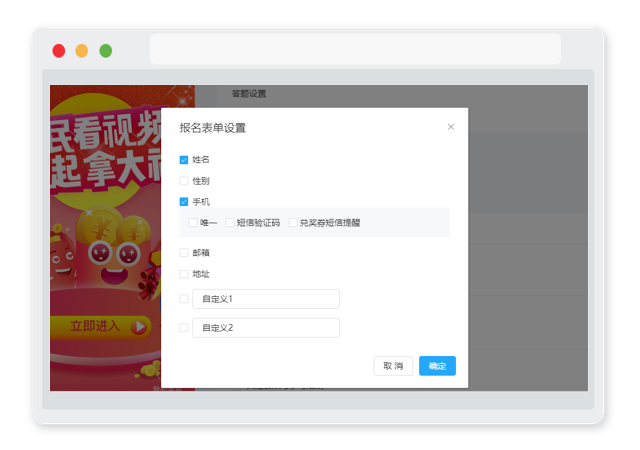
Task: Enable 短信验证码 checkbox
Action: pyautogui.click(x=230, y=223)
